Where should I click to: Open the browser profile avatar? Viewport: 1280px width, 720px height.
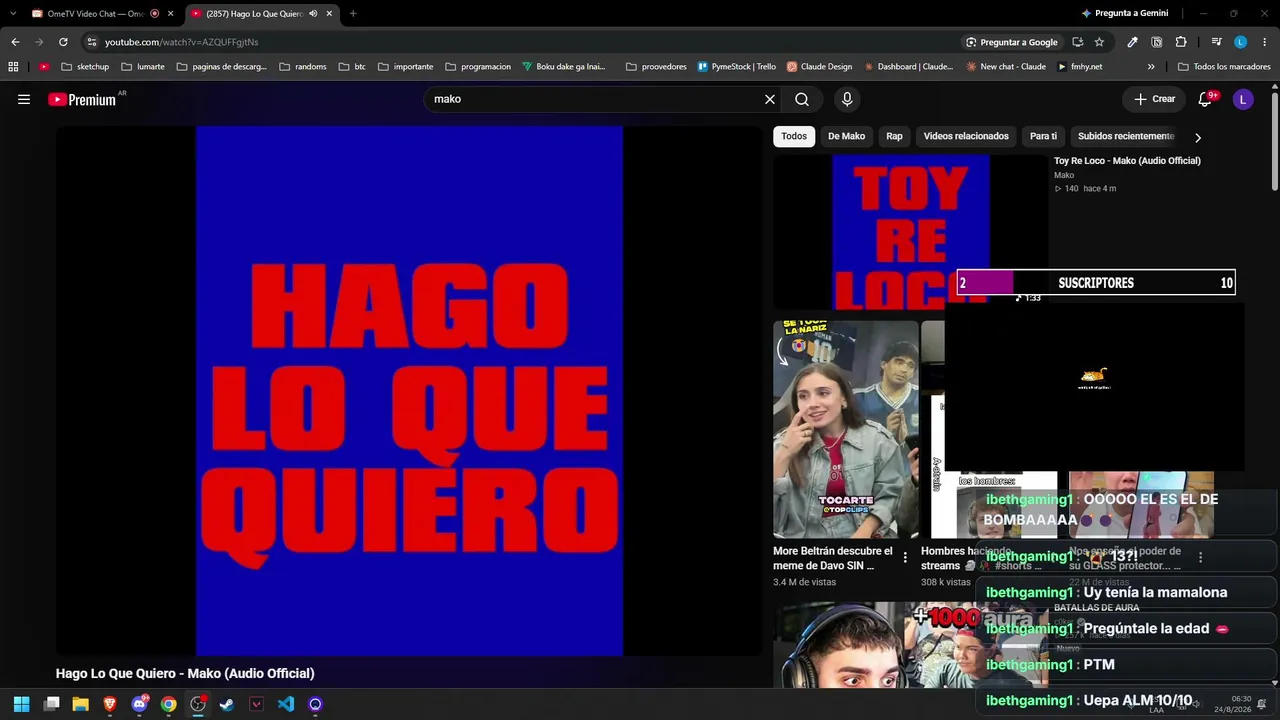(x=1241, y=42)
